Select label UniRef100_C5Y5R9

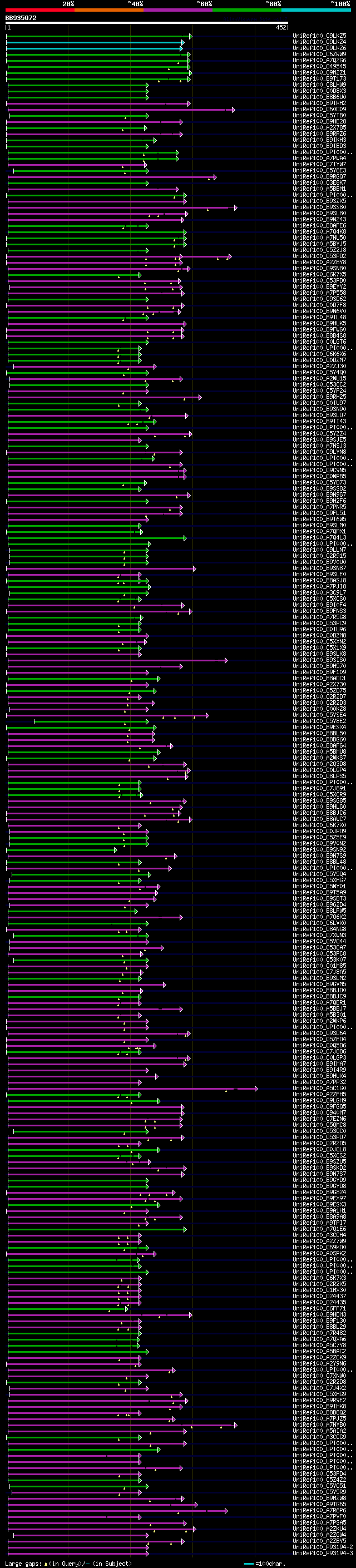(319, 1491)
